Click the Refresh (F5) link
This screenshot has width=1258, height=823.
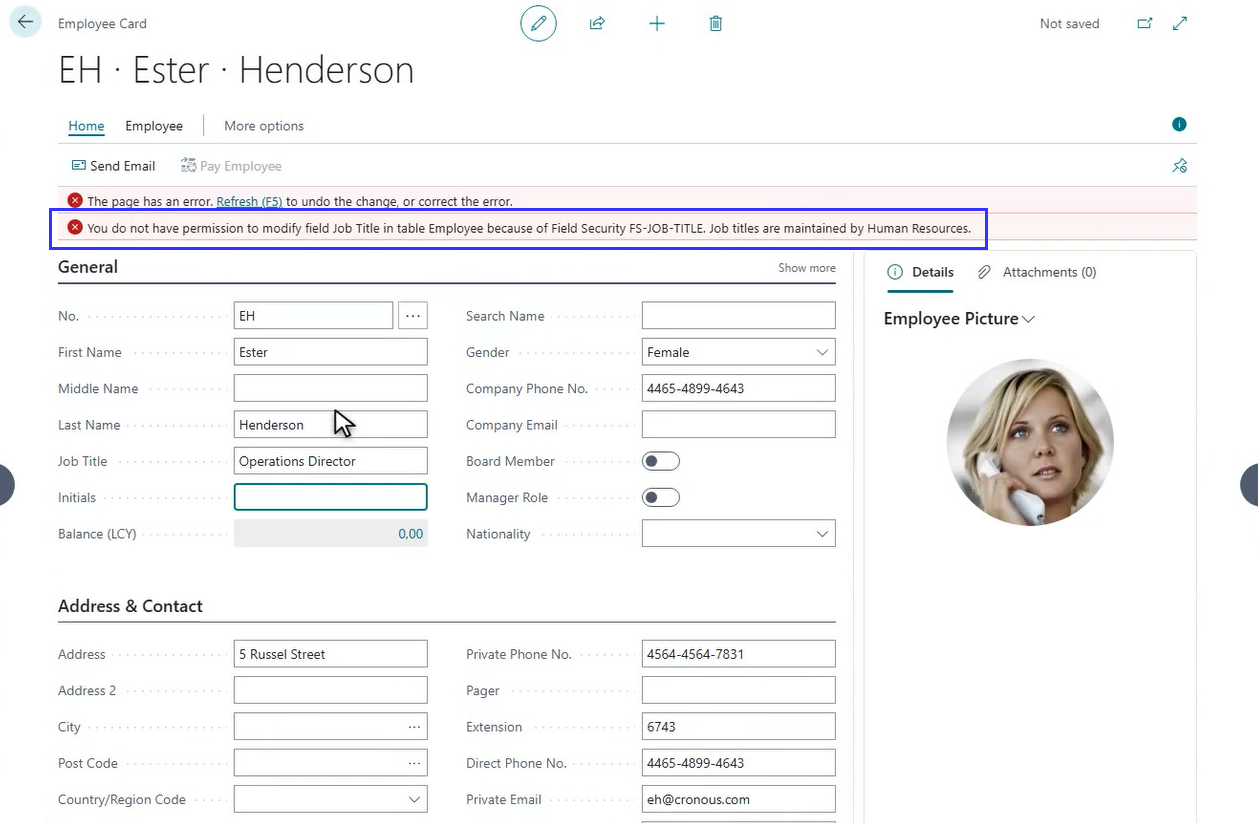tap(249, 201)
